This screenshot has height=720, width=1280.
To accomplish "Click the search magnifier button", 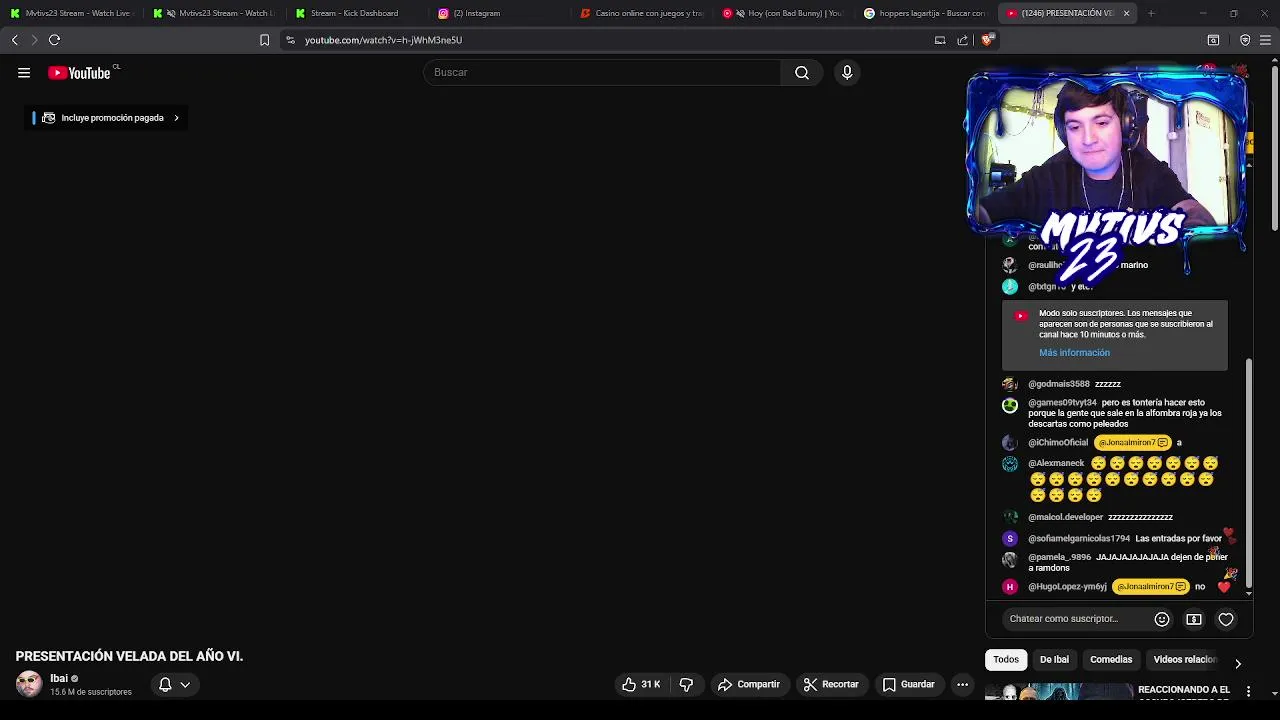I will [802, 72].
